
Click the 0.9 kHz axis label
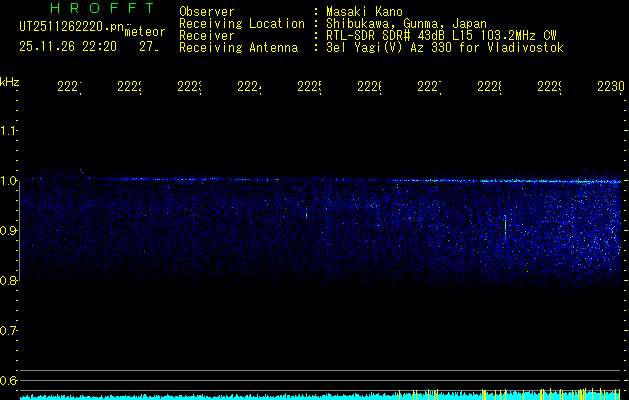tap(8, 231)
